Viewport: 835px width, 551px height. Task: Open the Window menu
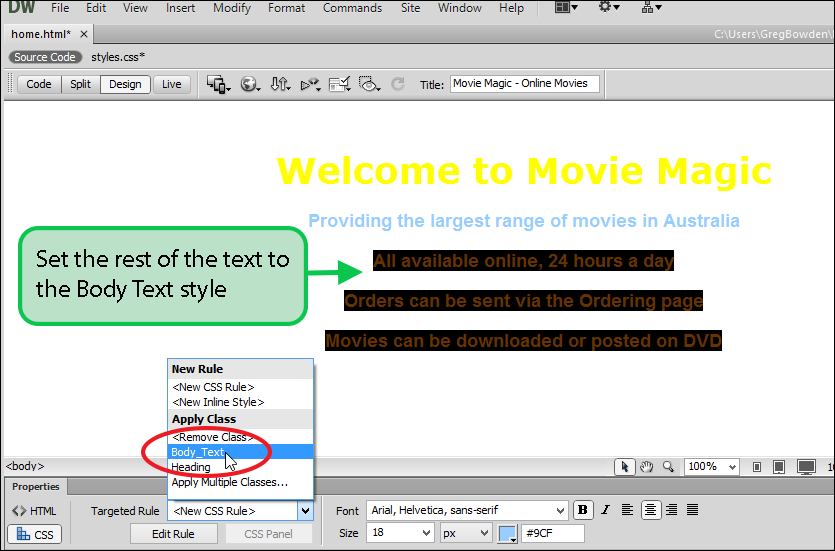click(460, 8)
